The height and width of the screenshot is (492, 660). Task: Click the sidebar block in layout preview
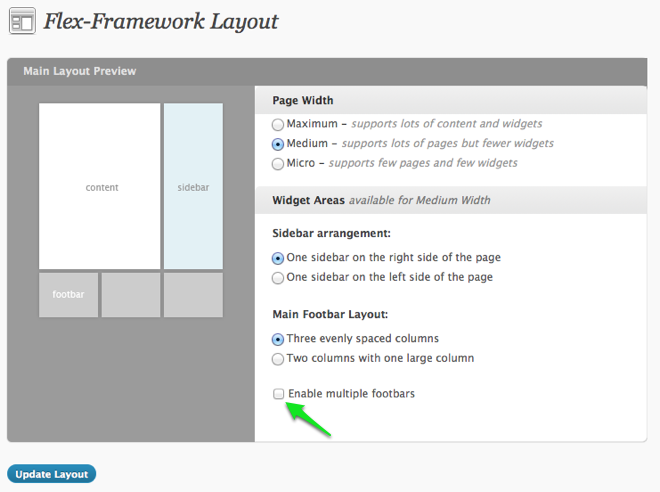point(193,187)
